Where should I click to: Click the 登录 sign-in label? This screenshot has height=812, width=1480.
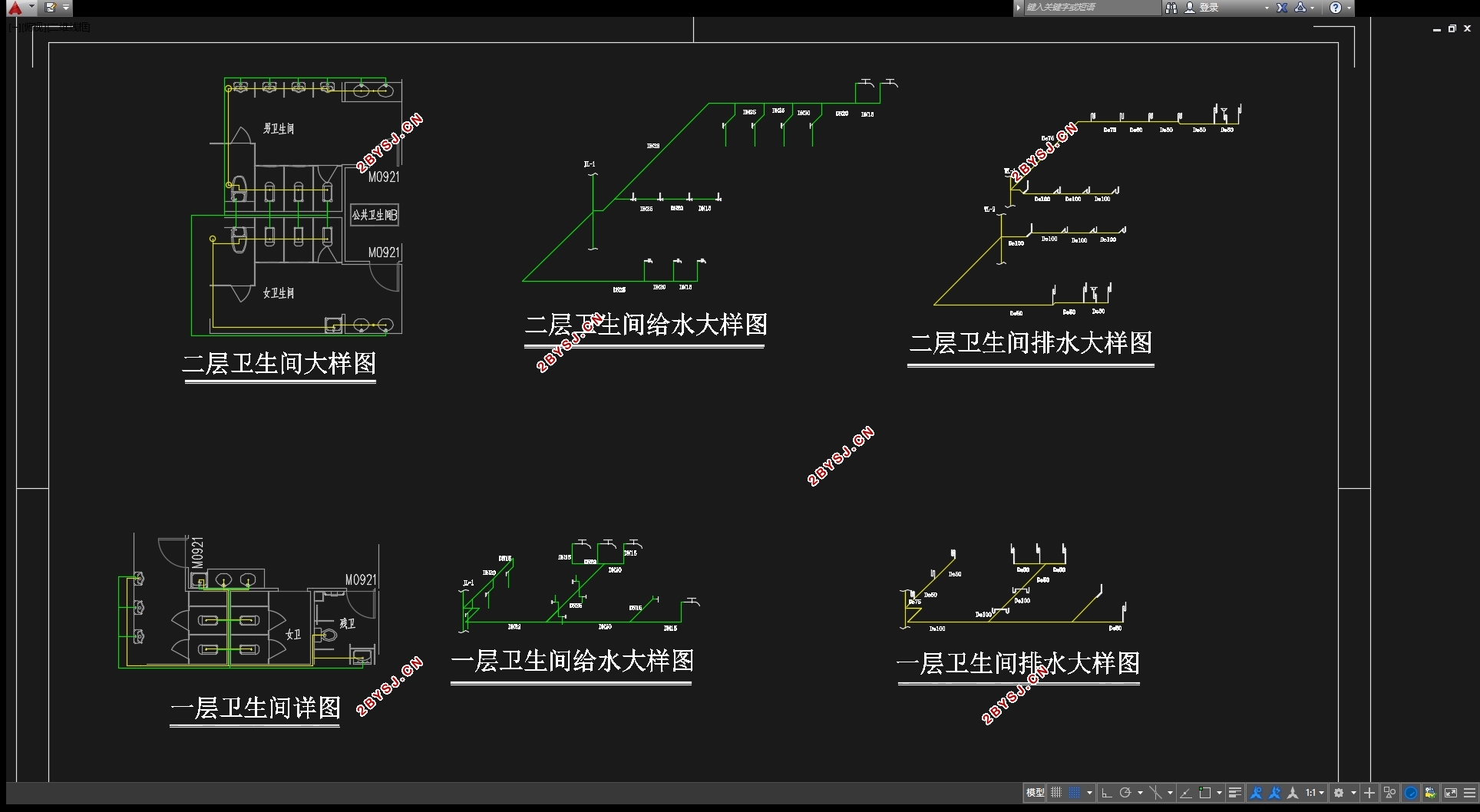1209,8
